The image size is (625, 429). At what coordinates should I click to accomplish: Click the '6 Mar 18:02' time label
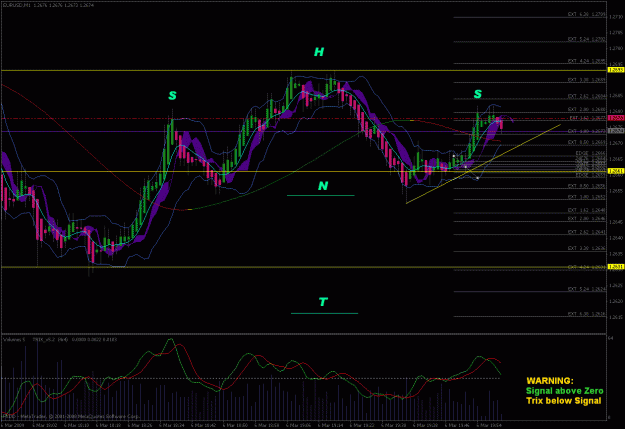[45, 425]
